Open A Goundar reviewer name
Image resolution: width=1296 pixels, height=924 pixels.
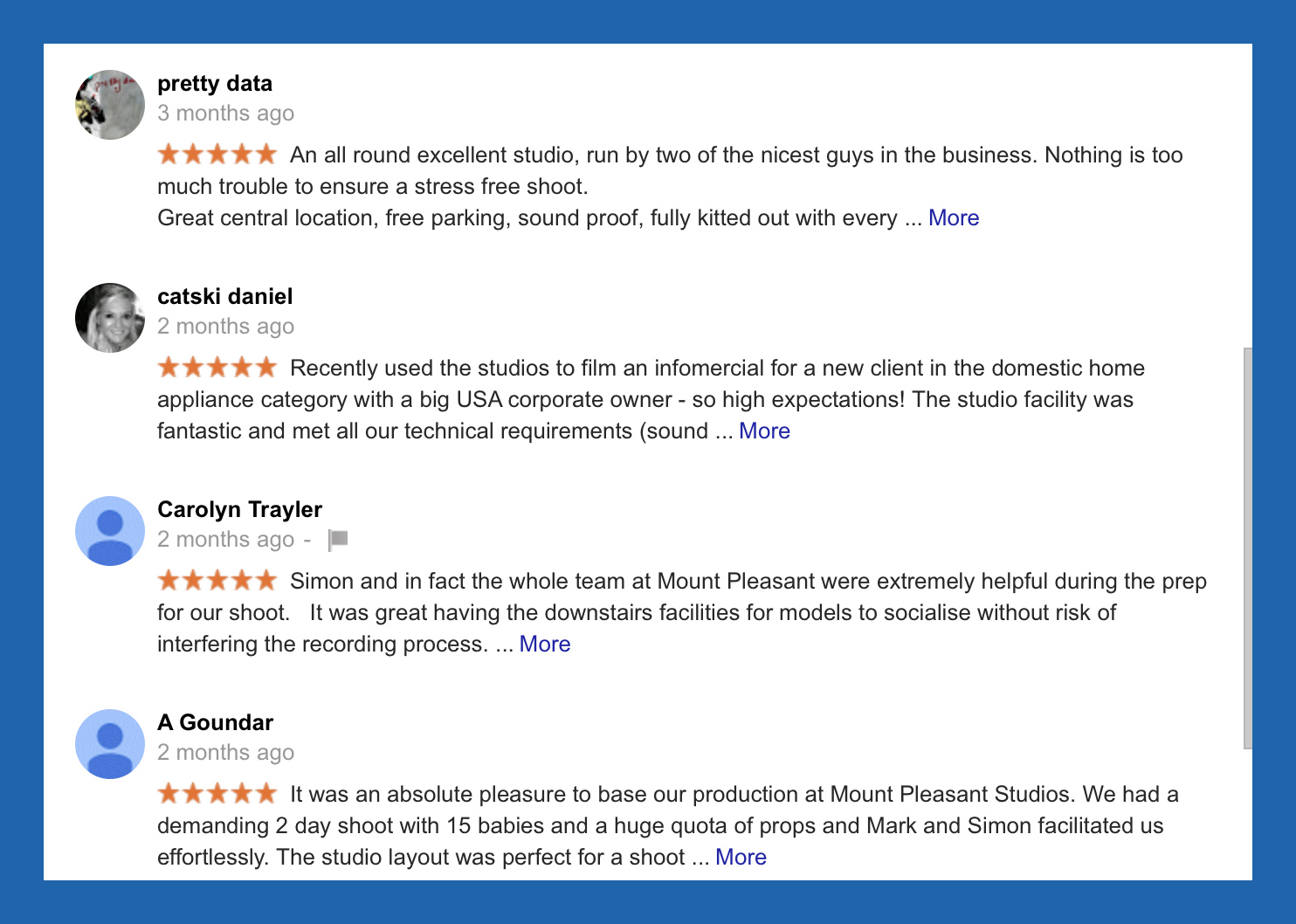click(x=216, y=723)
